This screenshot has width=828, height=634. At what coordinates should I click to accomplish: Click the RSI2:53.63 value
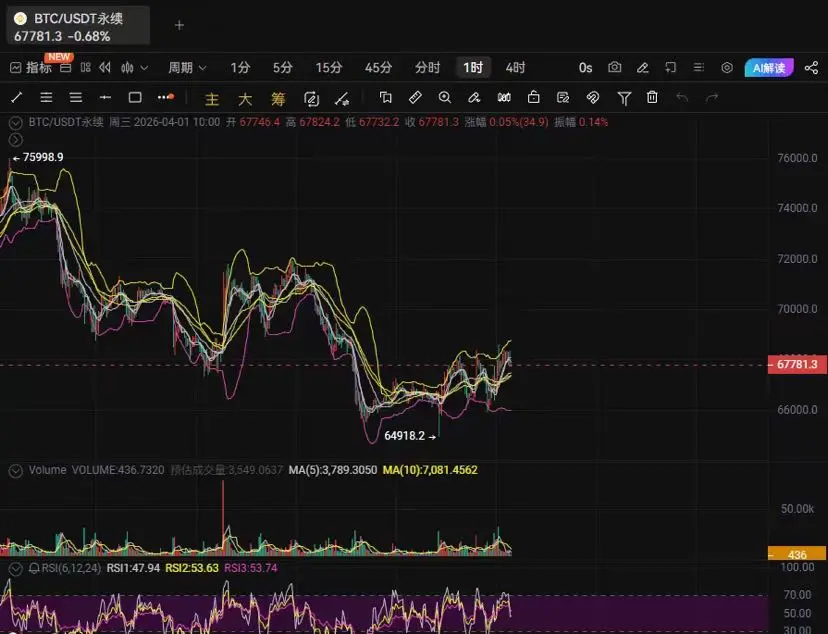coord(192,568)
